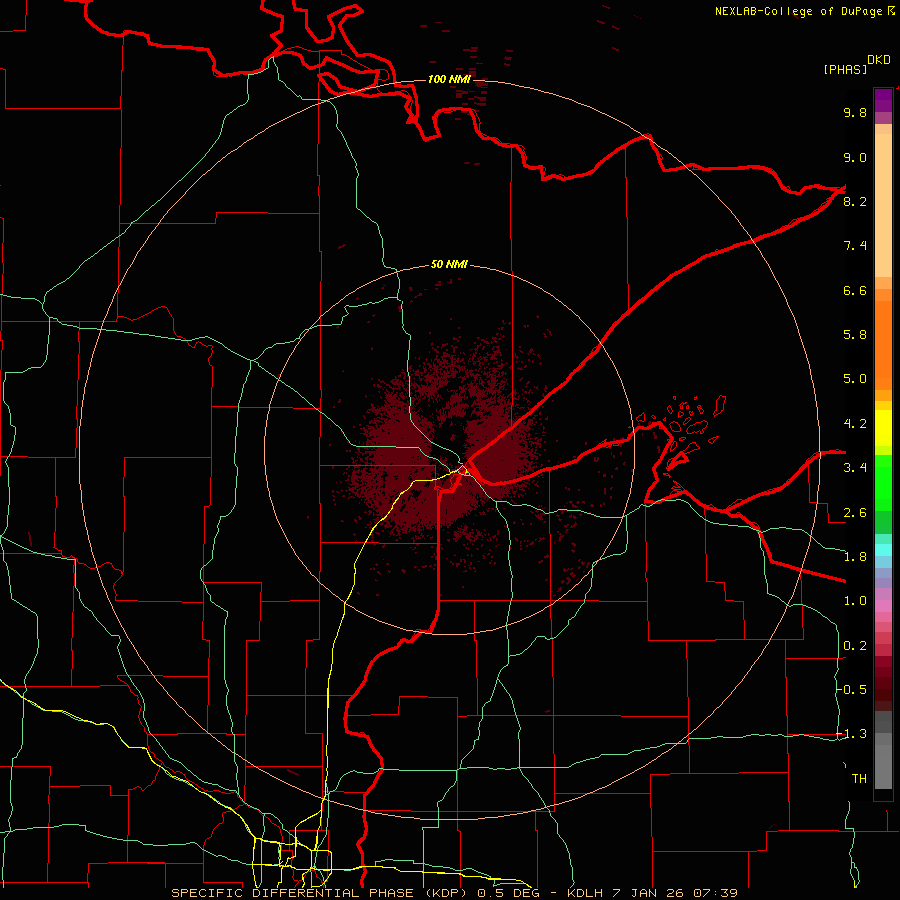Screen dimensions: 900x900
Task: Click the bright green segment of the color bar
Action: point(883,482)
